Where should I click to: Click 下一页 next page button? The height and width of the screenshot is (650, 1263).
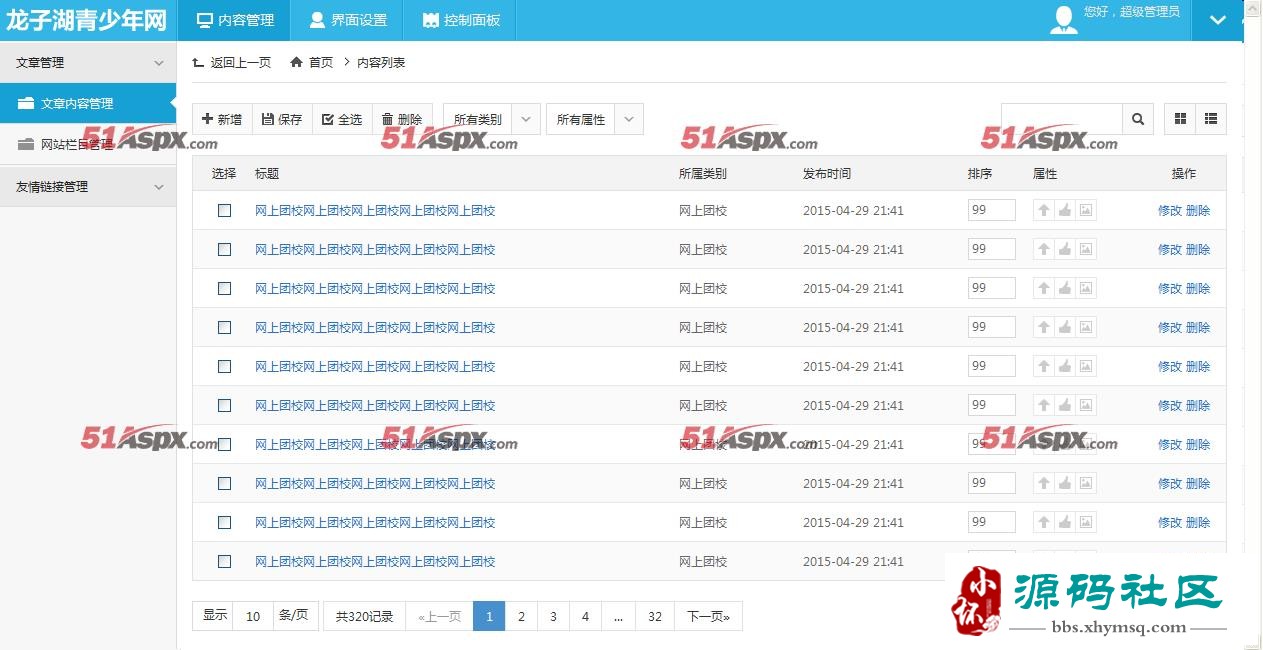click(x=708, y=616)
